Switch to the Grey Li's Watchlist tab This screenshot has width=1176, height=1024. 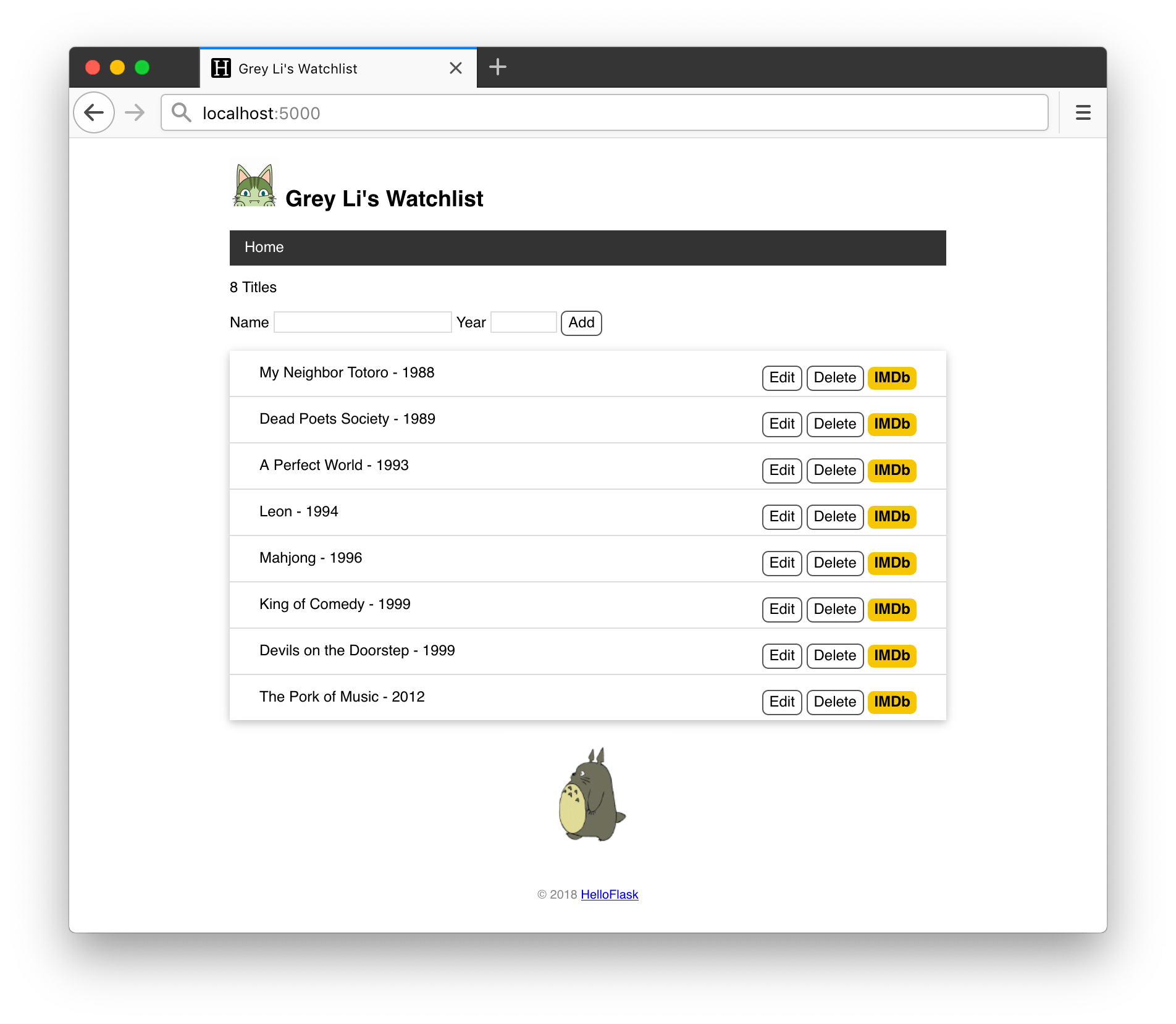click(x=296, y=68)
